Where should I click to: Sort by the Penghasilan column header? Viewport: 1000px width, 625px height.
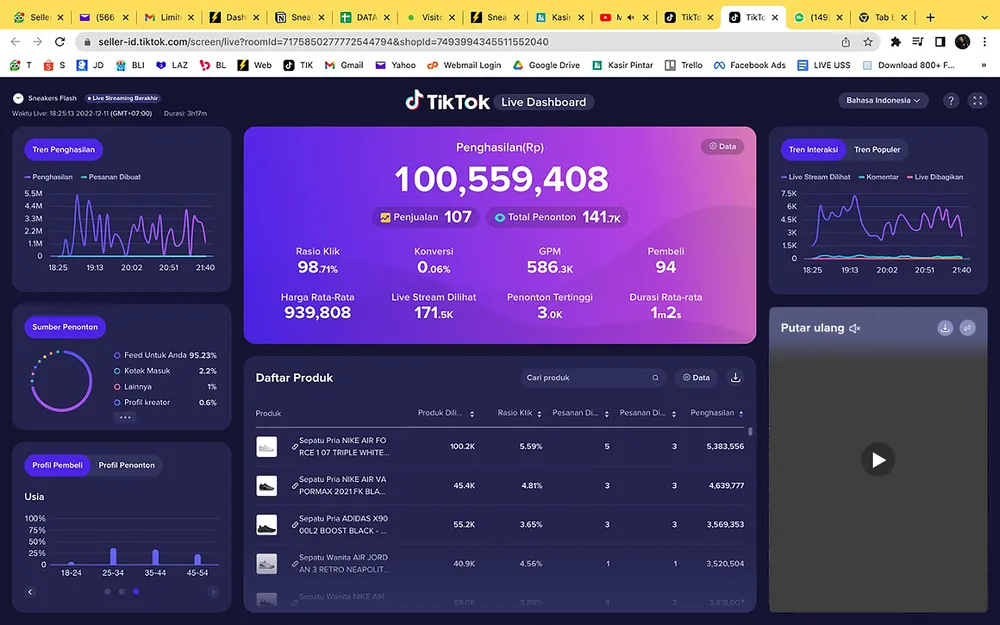pyautogui.click(x=717, y=413)
